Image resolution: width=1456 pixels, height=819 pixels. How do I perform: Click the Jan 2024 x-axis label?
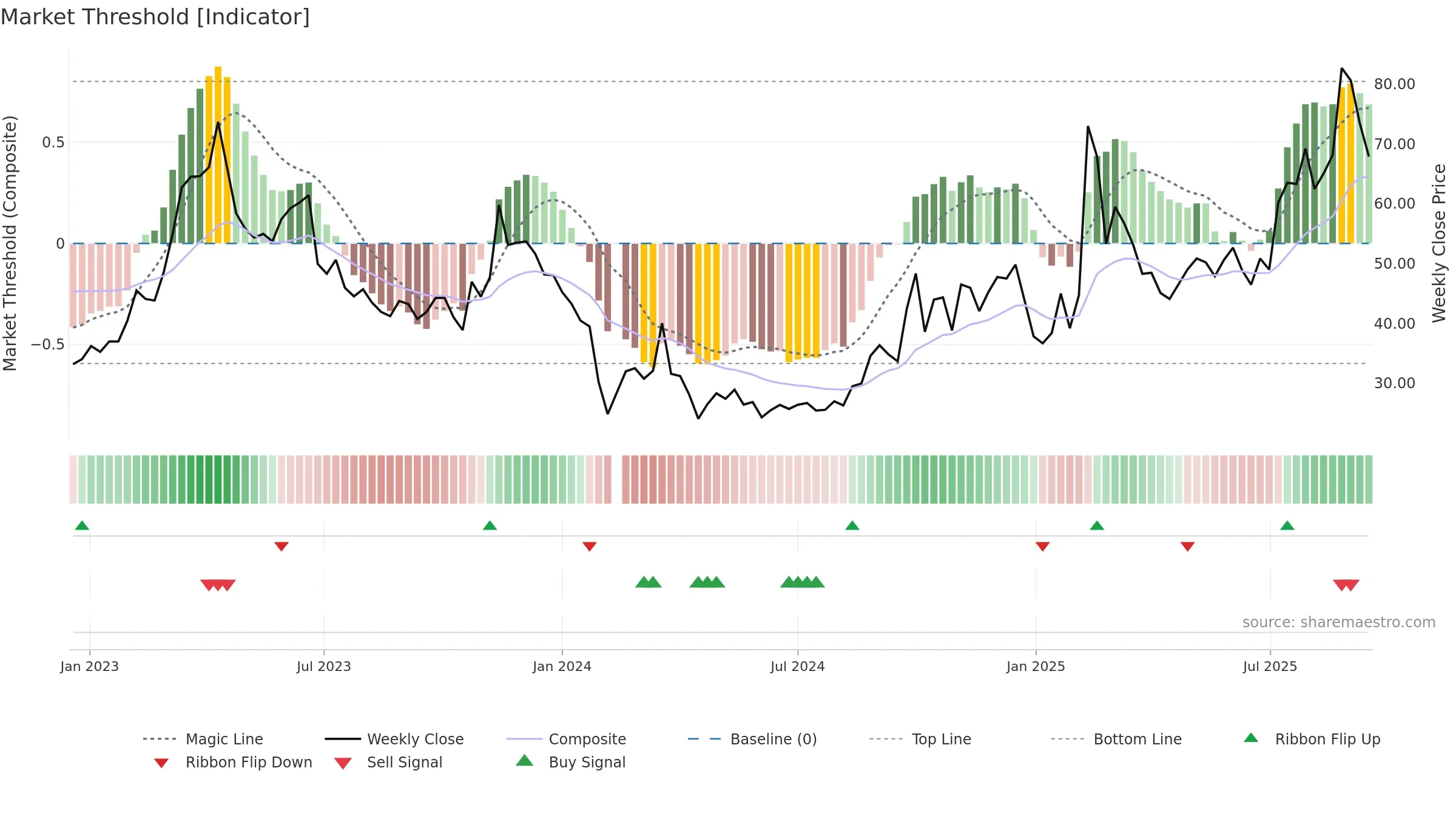[562, 666]
